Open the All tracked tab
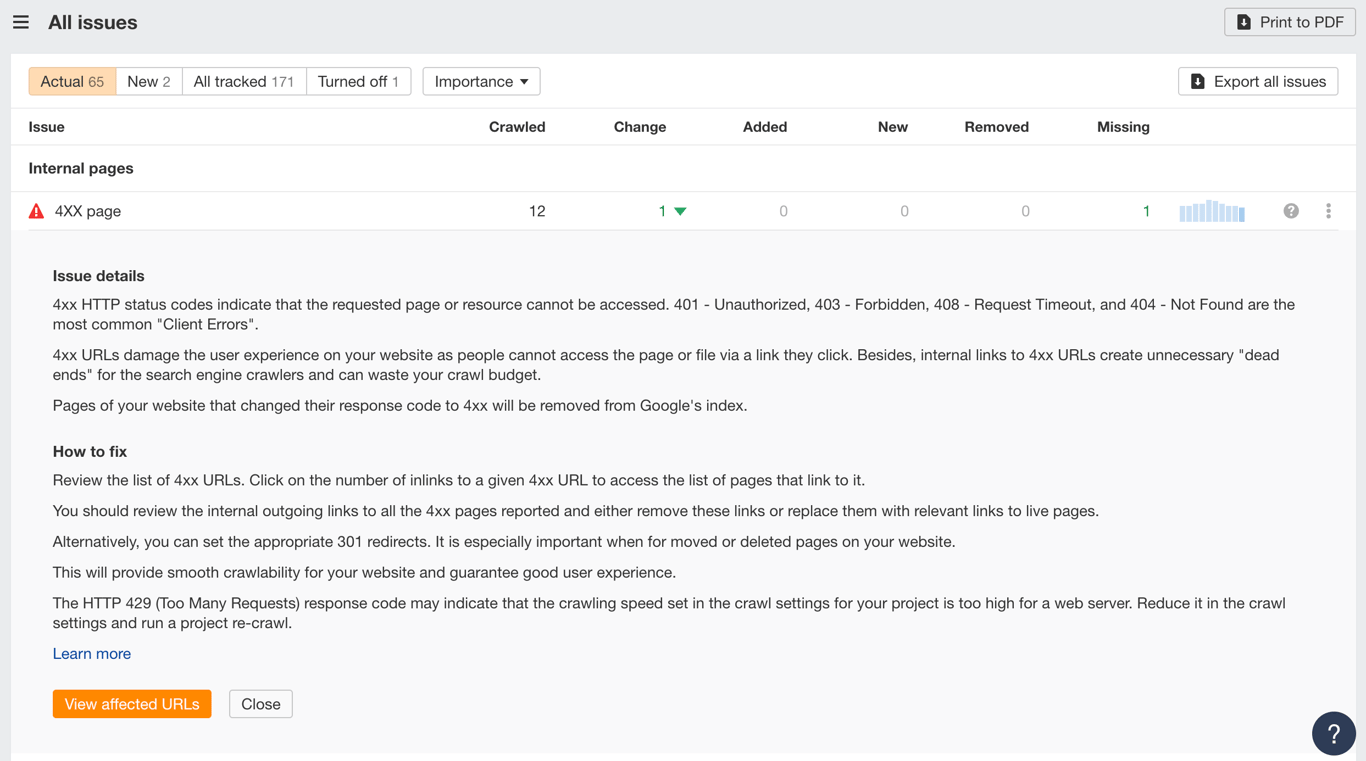 pyautogui.click(x=243, y=81)
